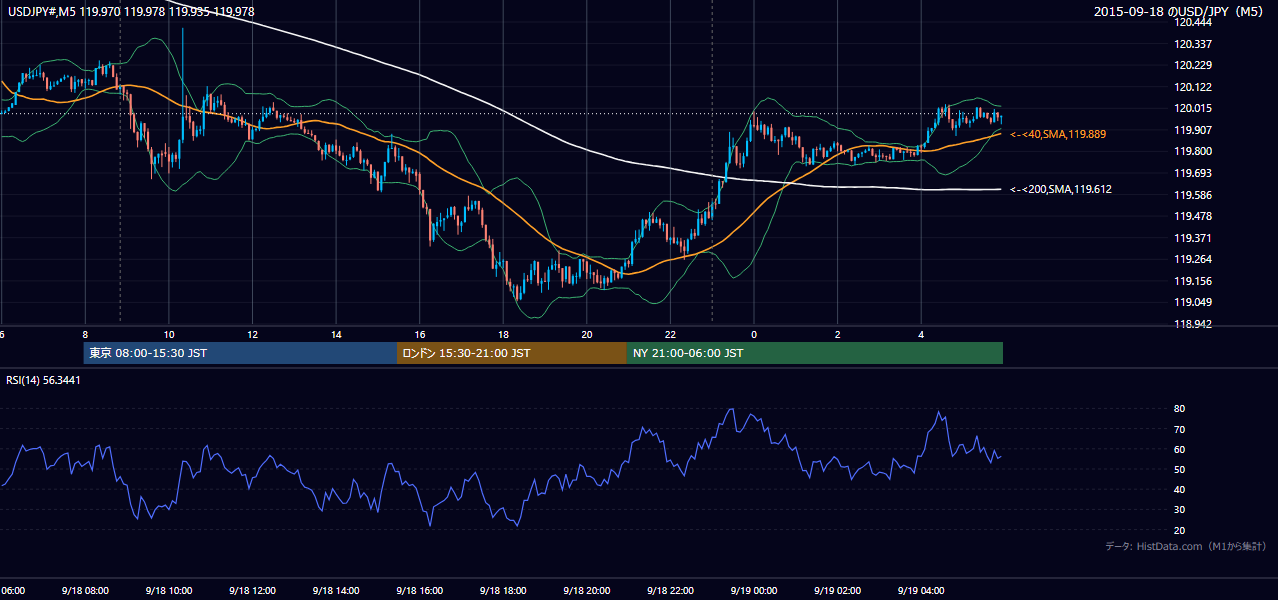The height and width of the screenshot is (600, 1278).
Task: Click the 40 SMA 119.889 label
Action: (1059, 133)
